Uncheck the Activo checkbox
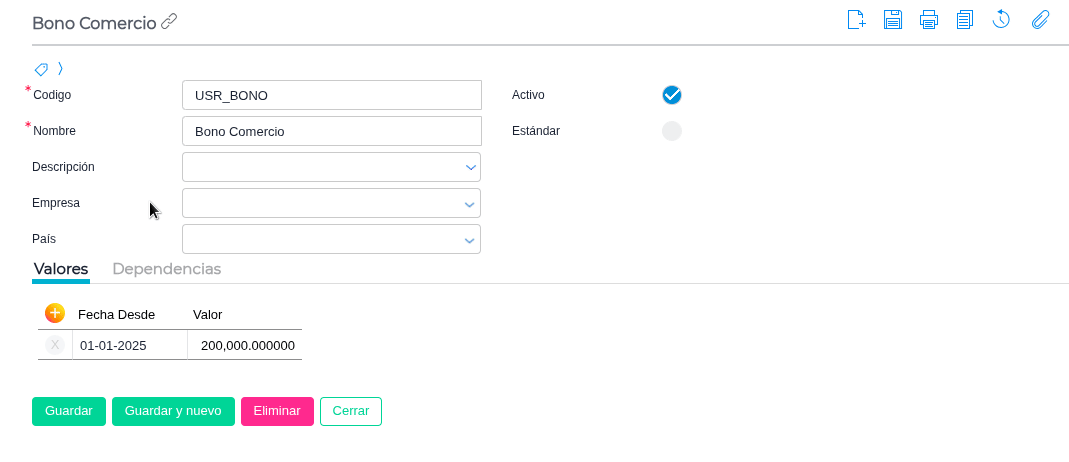The height and width of the screenshot is (462, 1069). [672, 95]
